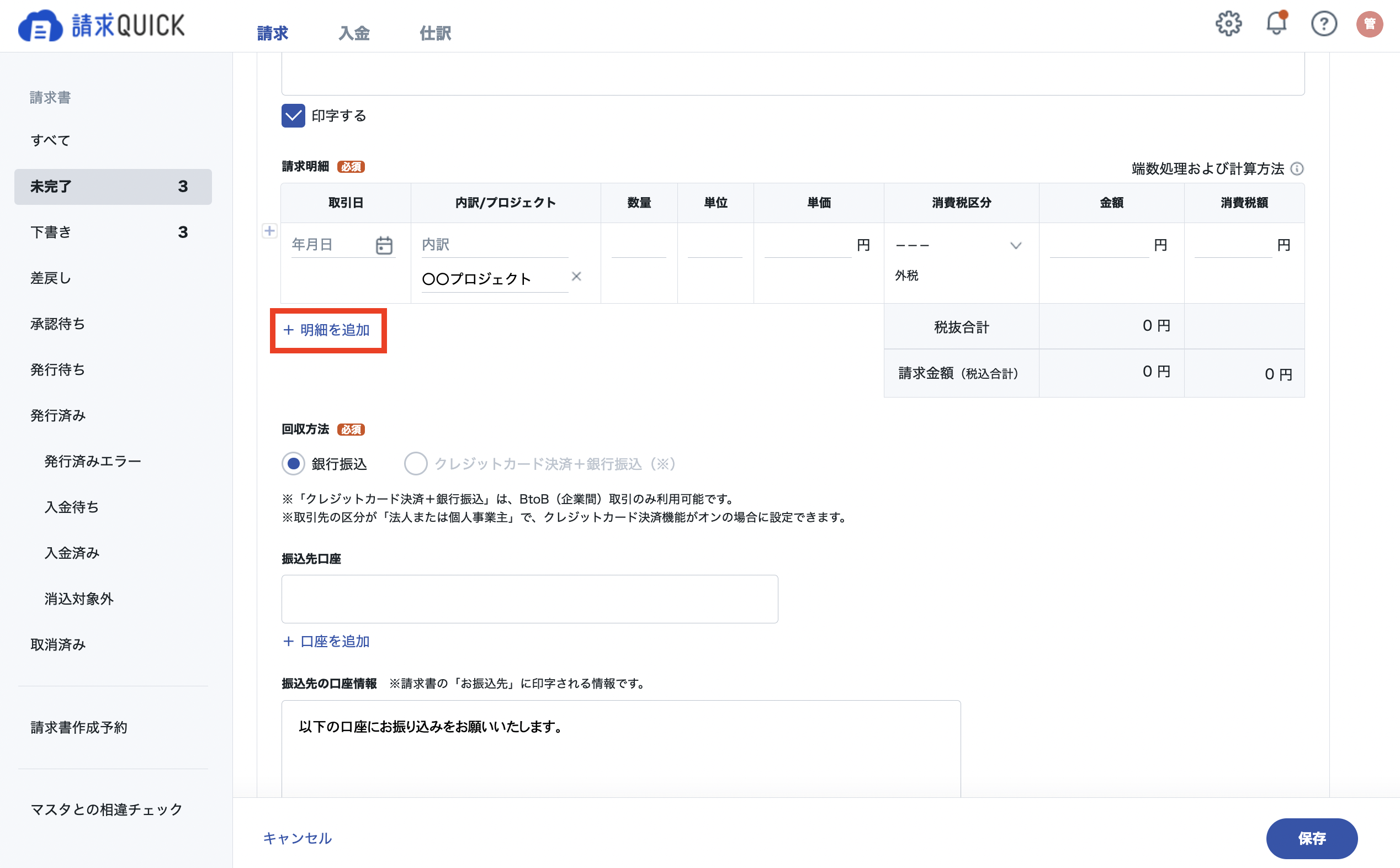This screenshot has height=868, width=1400.
Task: Open the 振込先口座 select box
Action: [x=529, y=599]
